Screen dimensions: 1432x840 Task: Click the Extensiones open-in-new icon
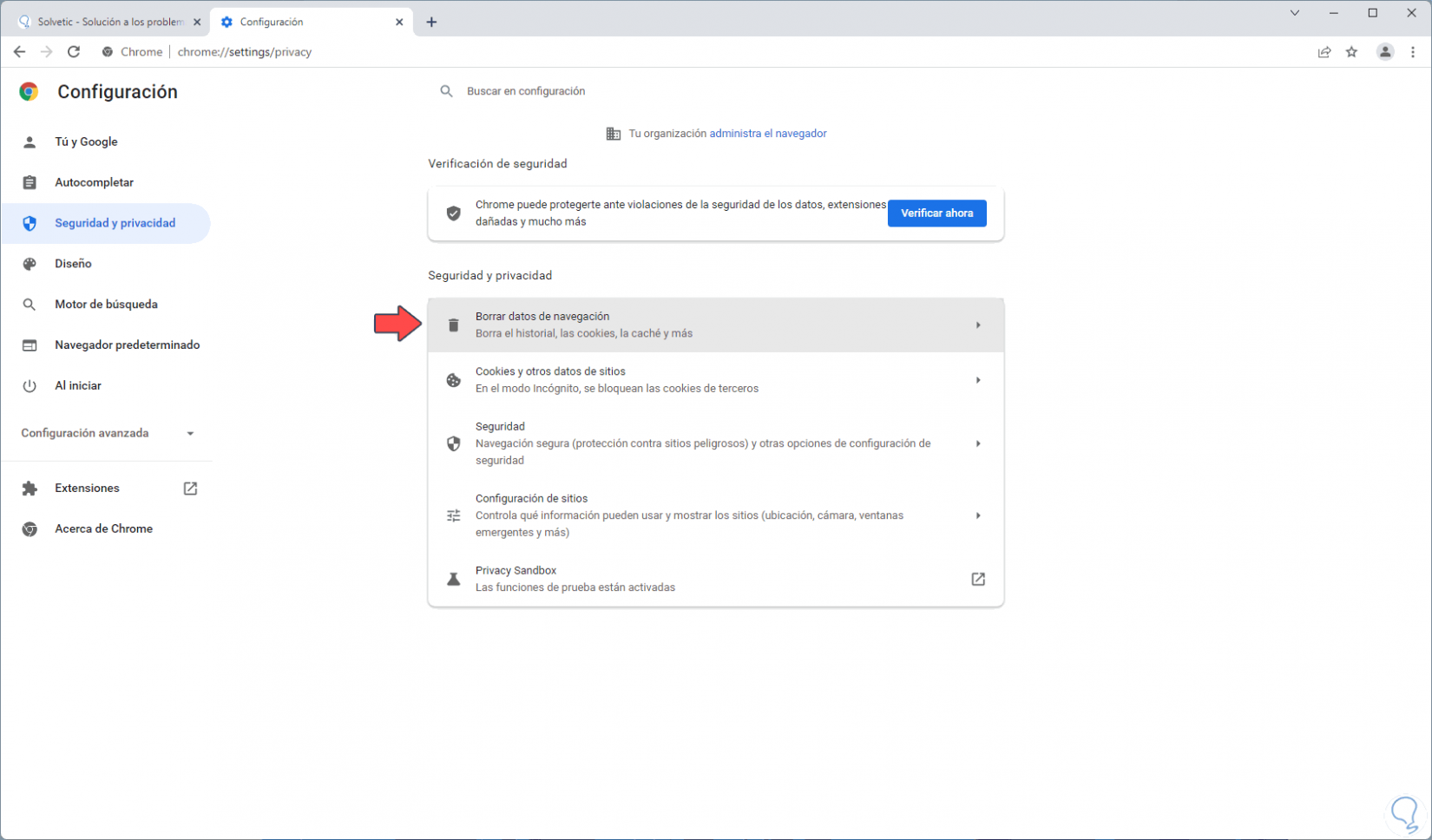[190, 489]
